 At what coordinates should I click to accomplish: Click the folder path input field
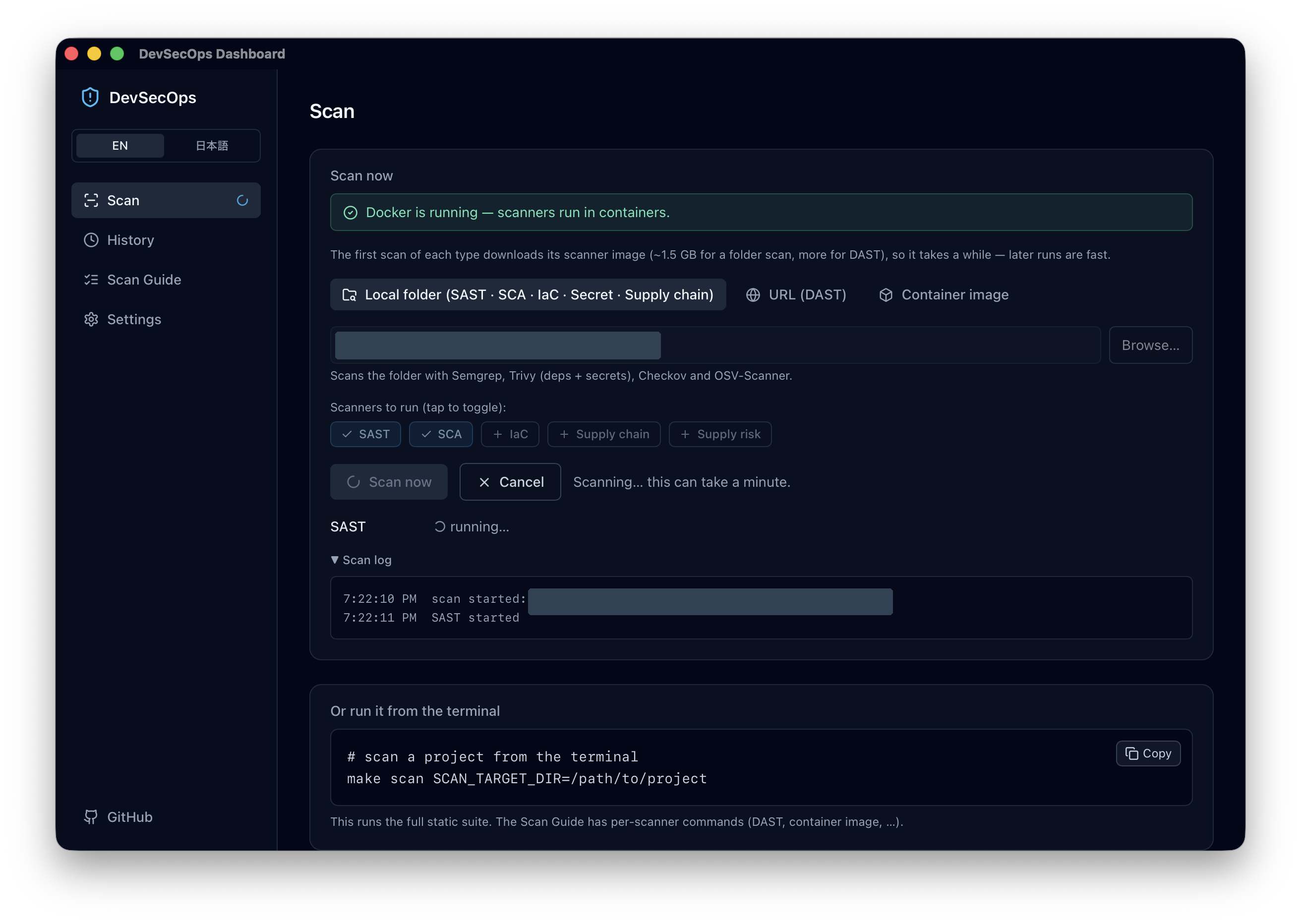tap(715, 346)
